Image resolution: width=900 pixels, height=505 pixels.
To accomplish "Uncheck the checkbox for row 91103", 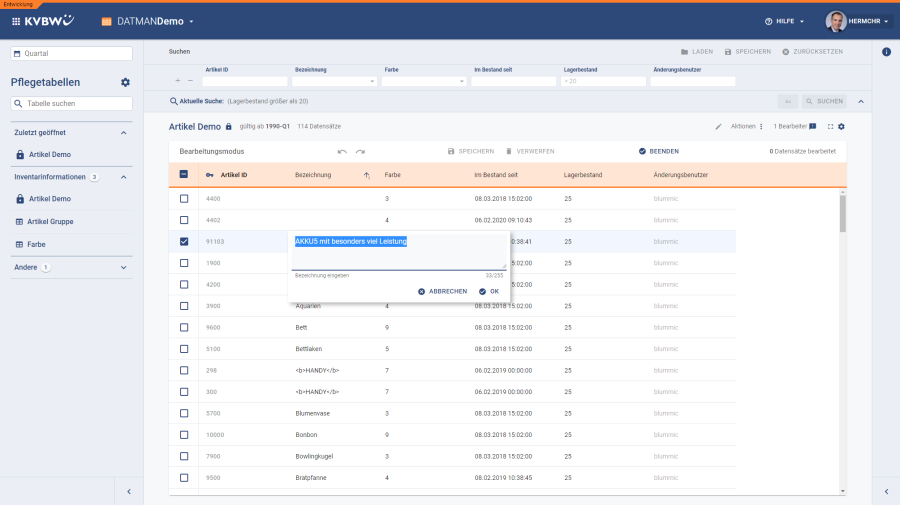I will click(183, 241).
